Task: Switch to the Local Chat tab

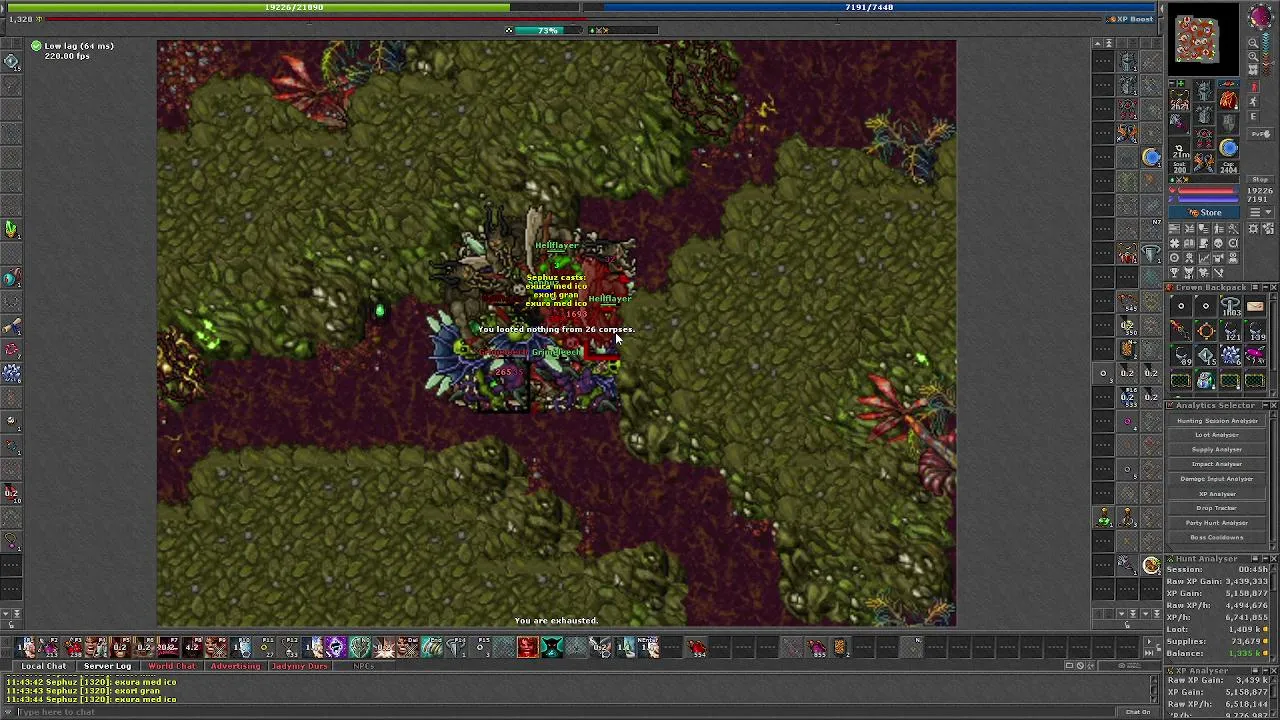Action: coord(43,666)
